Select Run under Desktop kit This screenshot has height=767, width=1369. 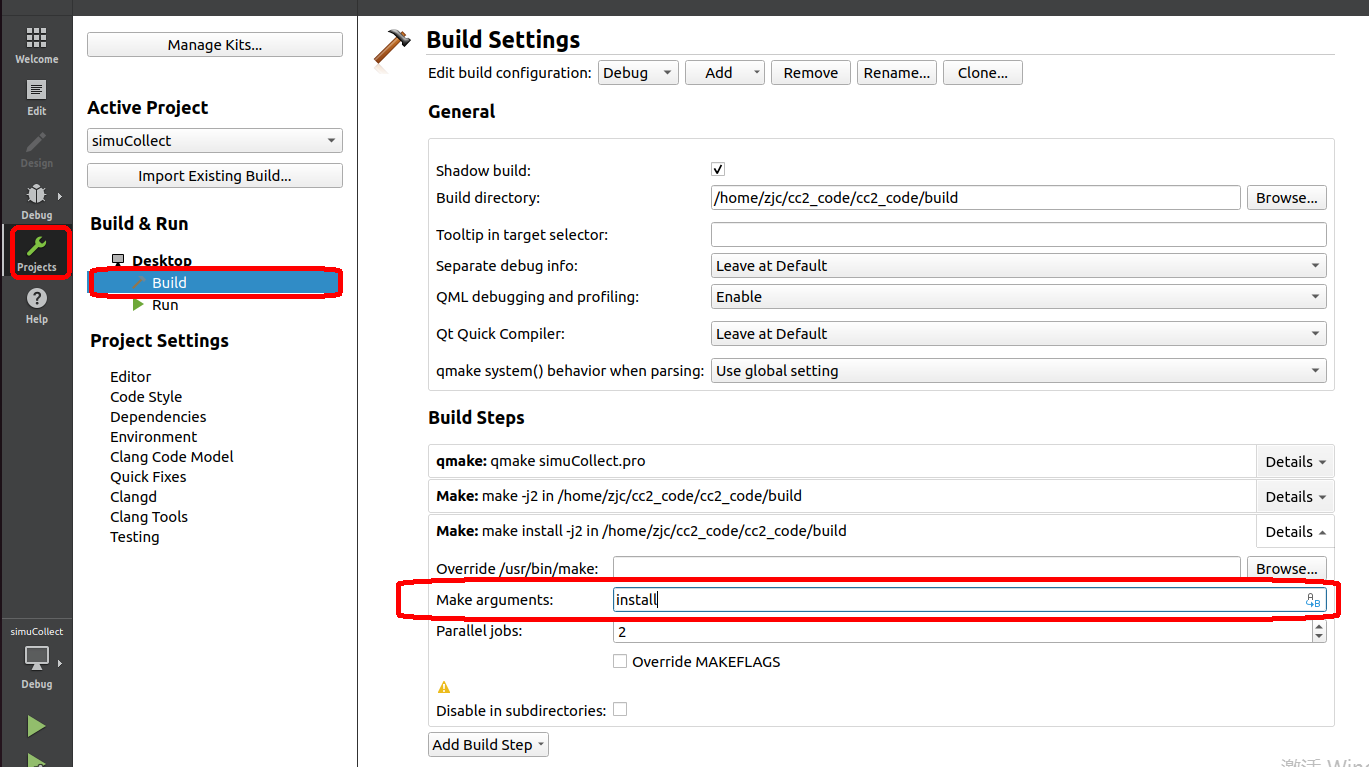click(165, 305)
